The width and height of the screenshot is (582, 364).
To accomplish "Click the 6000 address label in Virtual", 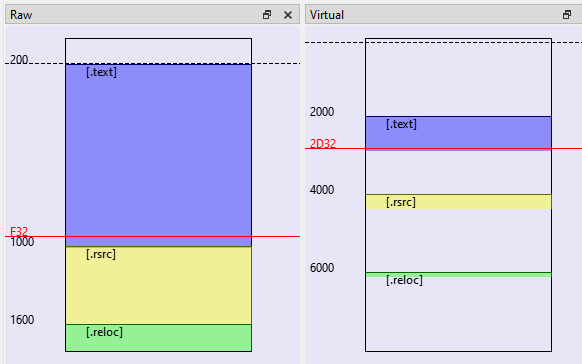I will (322, 268).
